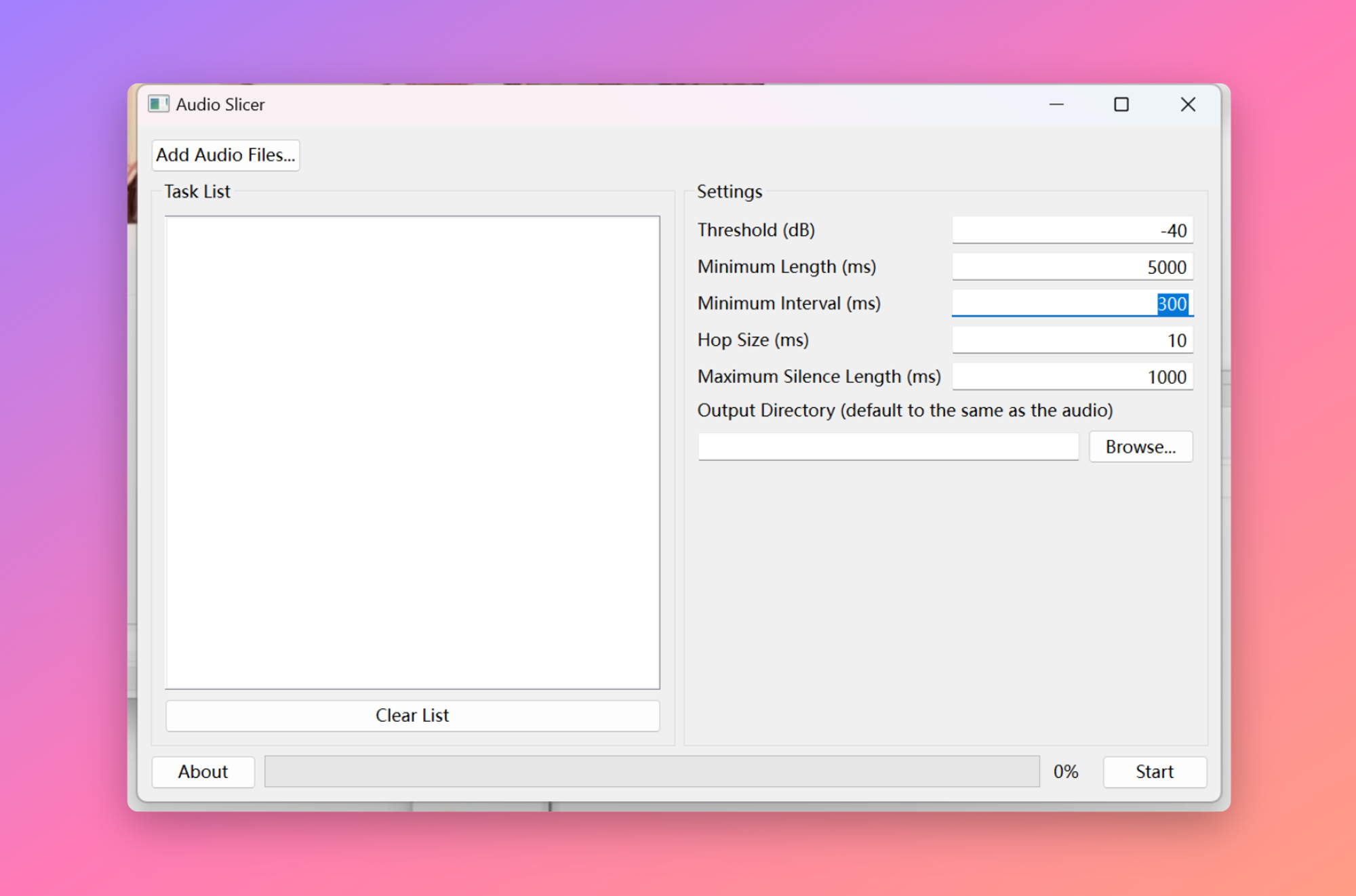Maximize the Audio Slicer window
Image resolution: width=1356 pixels, height=896 pixels.
click(1121, 104)
